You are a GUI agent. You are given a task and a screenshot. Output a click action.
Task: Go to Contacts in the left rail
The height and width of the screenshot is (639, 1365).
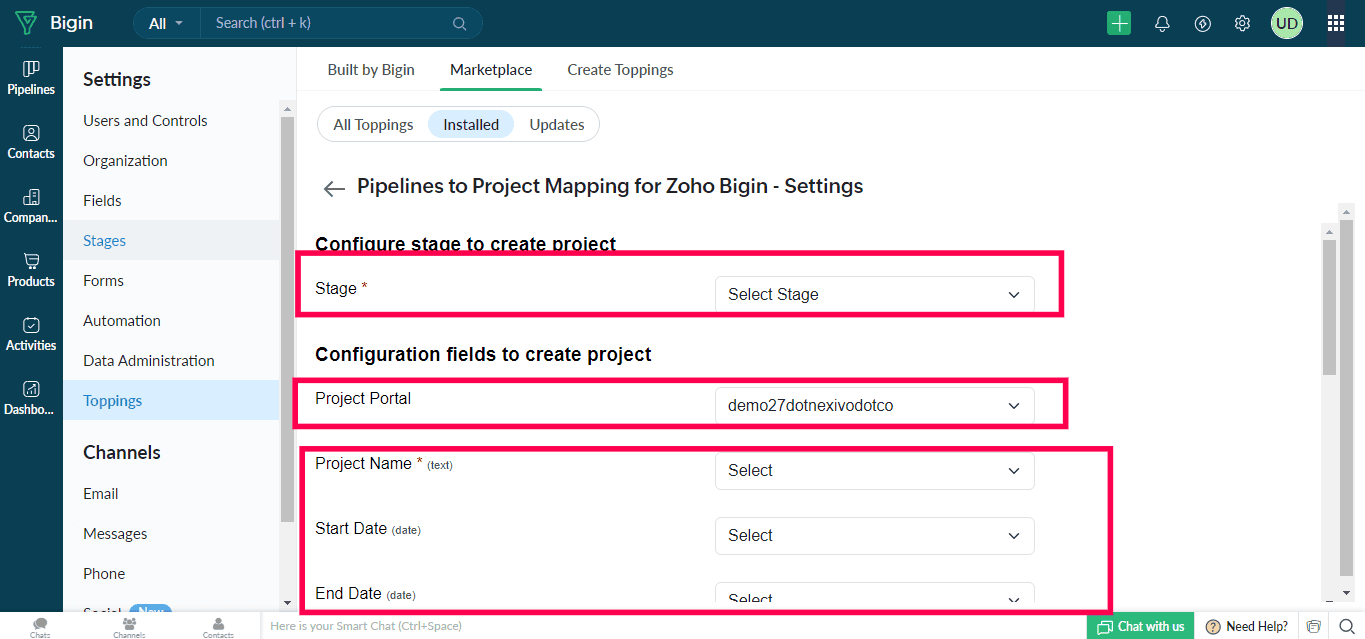click(31, 142)
